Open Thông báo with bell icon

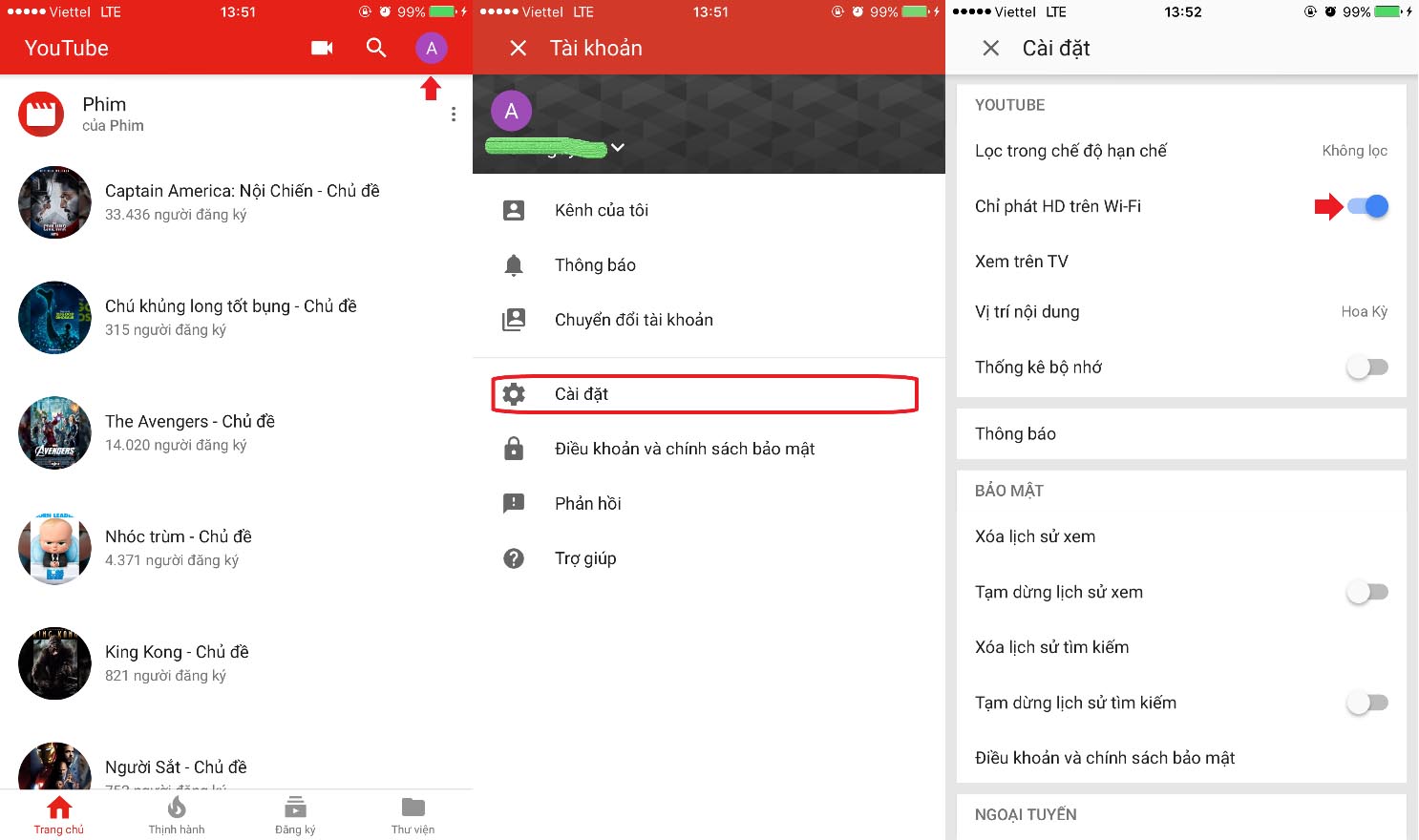coord(594,265)
